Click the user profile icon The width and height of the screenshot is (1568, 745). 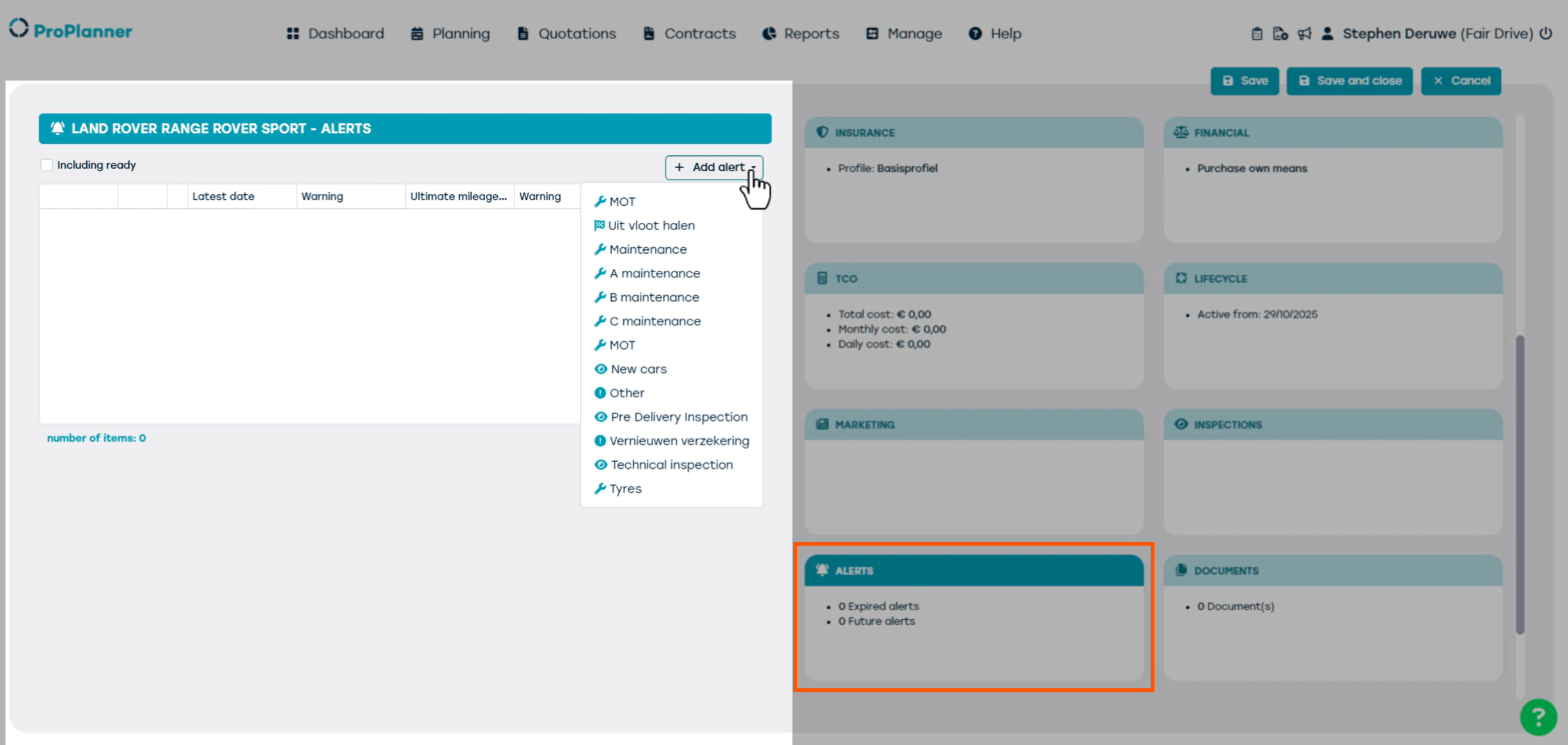pos(1327,34)
